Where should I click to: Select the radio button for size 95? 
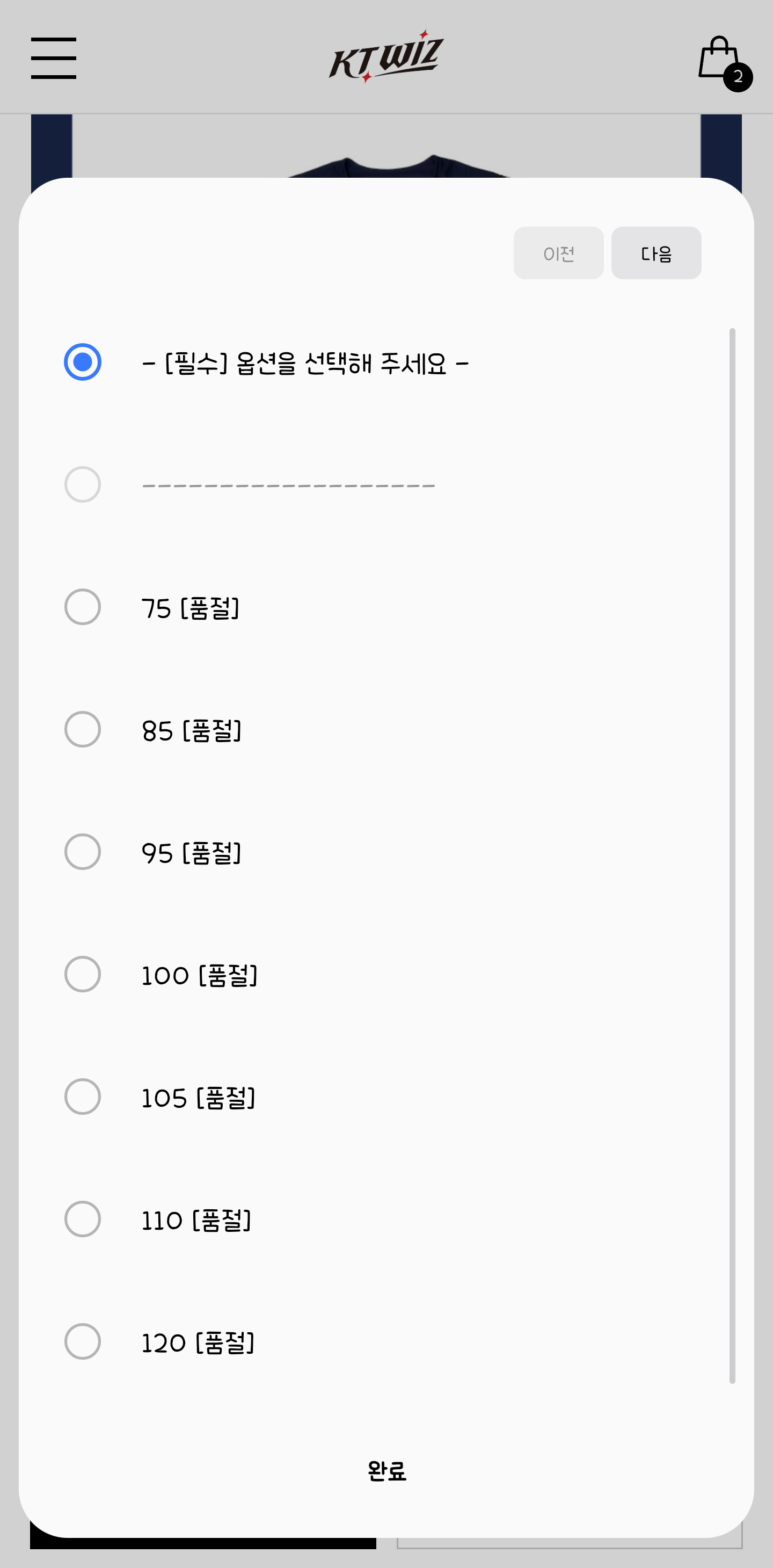83,852
